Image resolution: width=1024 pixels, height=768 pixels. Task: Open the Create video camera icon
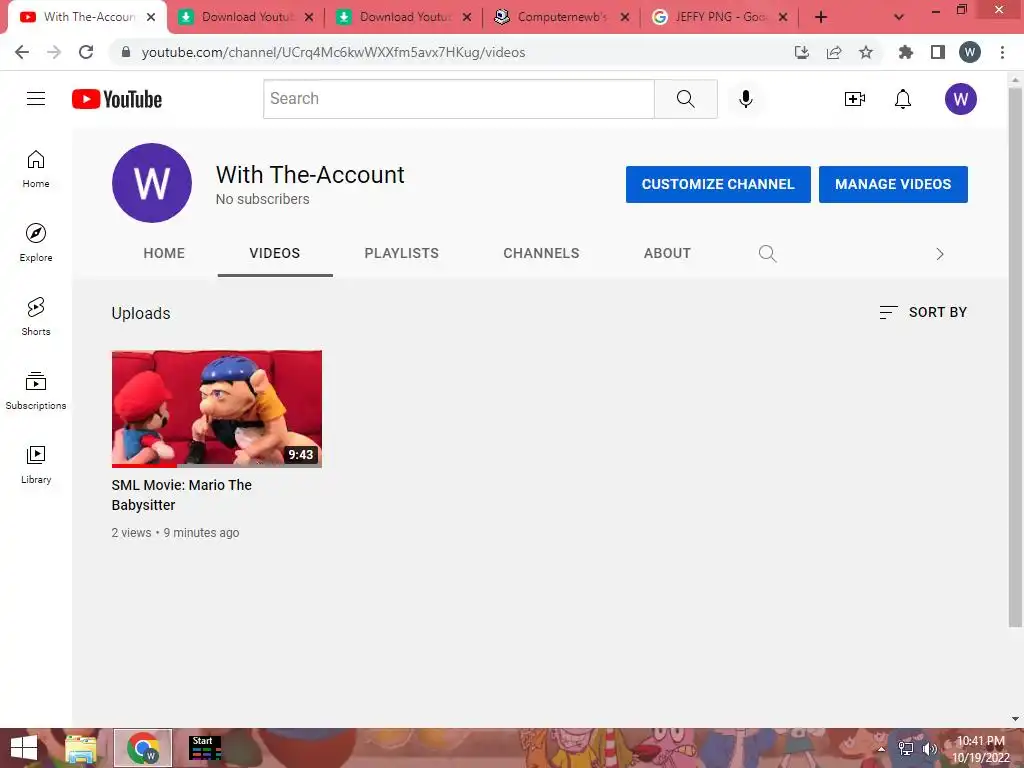coord(854,99)
